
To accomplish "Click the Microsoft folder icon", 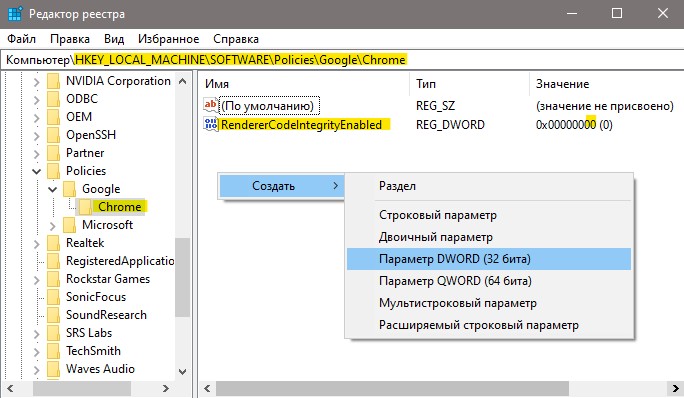I will click(70, 225).
